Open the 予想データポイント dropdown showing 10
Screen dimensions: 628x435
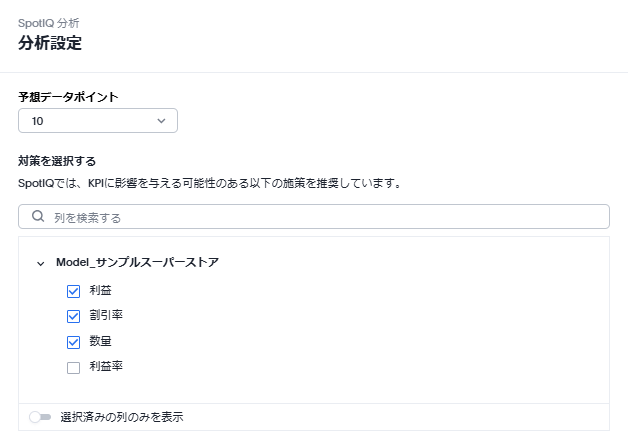[x=97, y=121]
